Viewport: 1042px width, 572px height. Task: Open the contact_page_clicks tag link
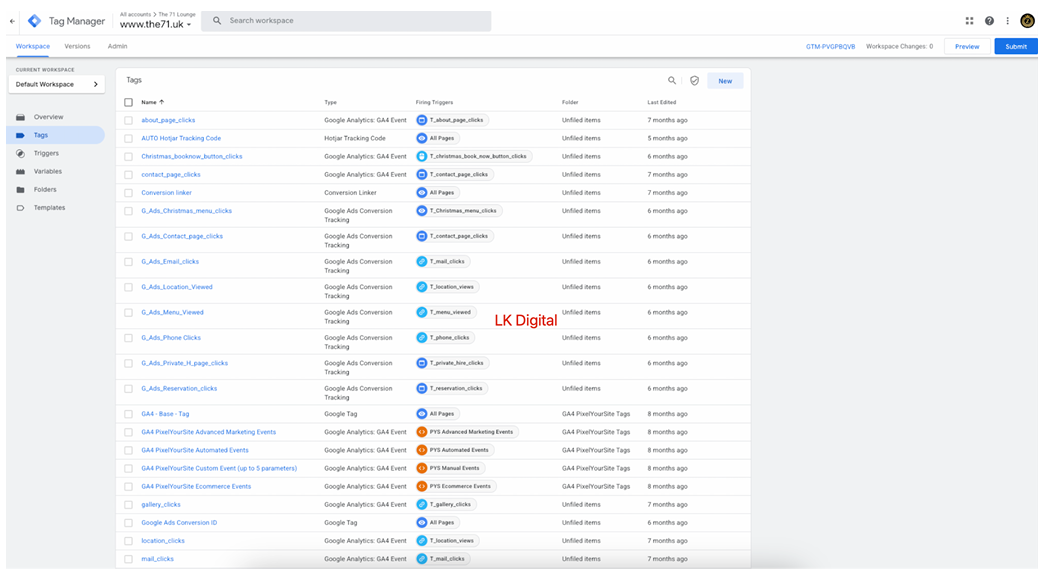pos(170,175)
